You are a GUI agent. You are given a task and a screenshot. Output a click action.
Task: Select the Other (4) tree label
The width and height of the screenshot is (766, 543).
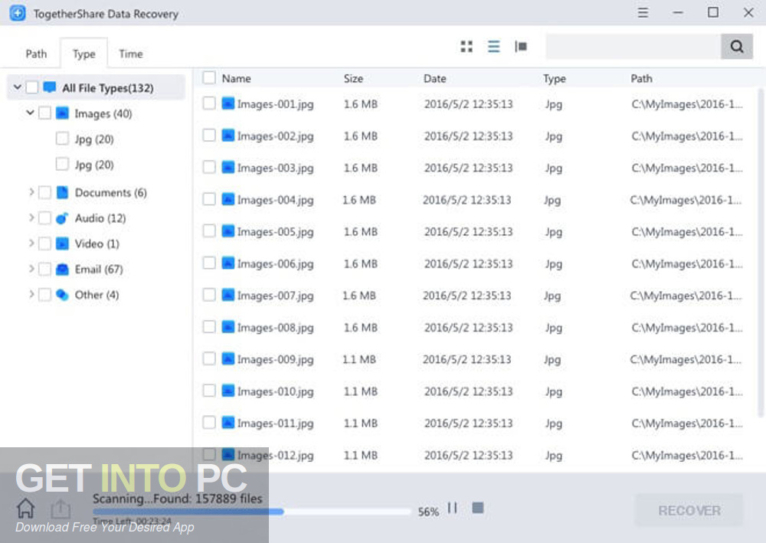pos(96,295)
